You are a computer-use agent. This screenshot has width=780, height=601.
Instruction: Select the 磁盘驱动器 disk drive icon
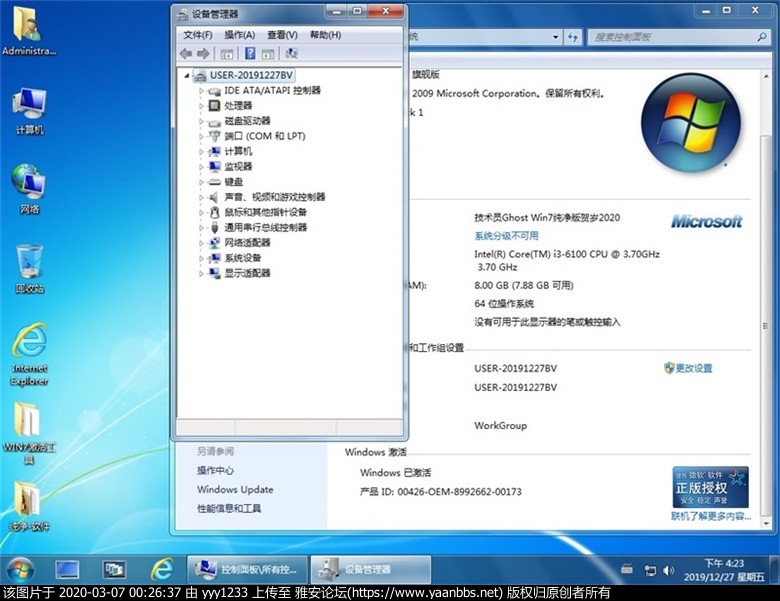coord(214,121)
